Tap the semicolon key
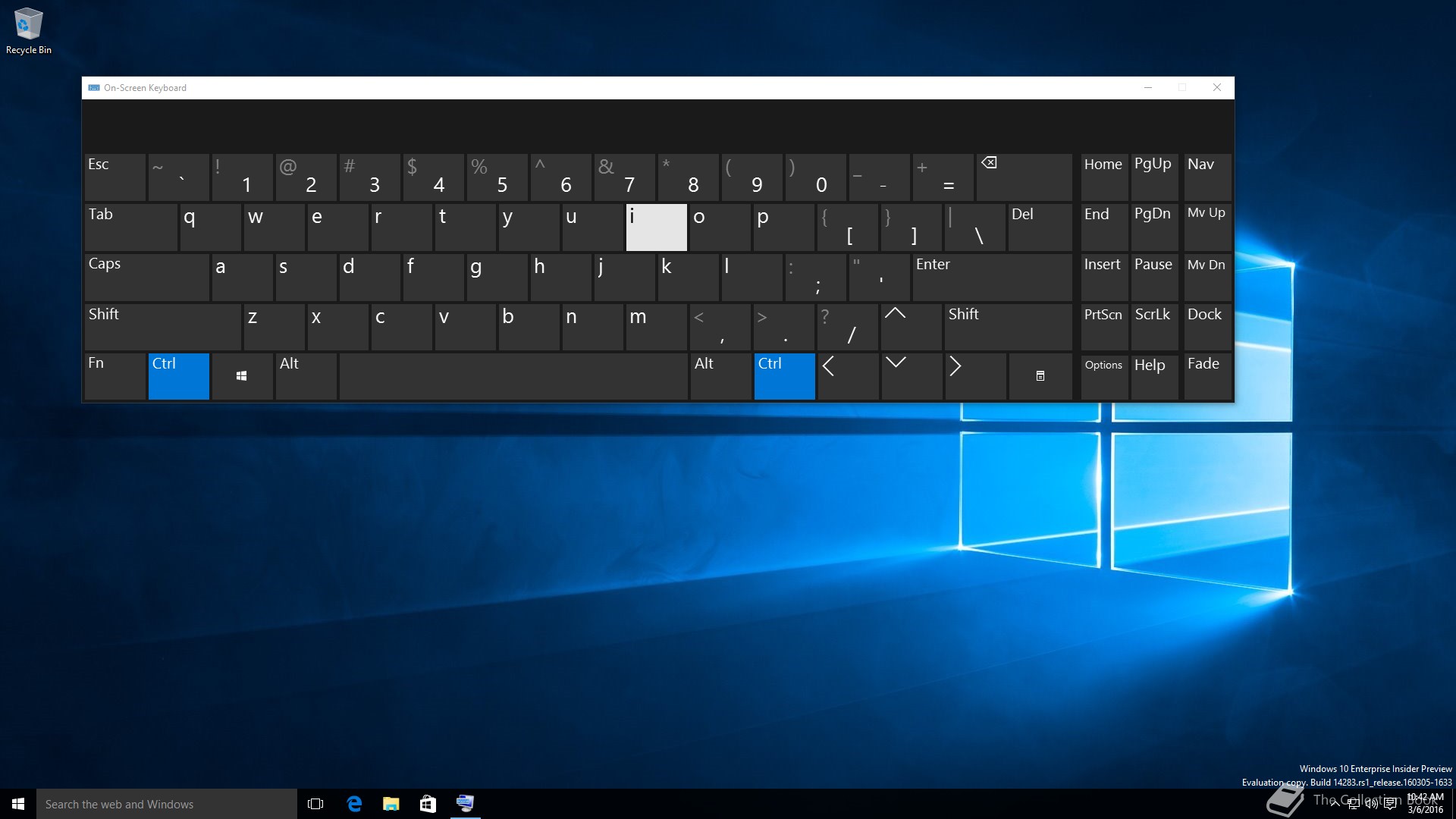The height and width of the screenshot is (819, 1456). coord(816,278)
